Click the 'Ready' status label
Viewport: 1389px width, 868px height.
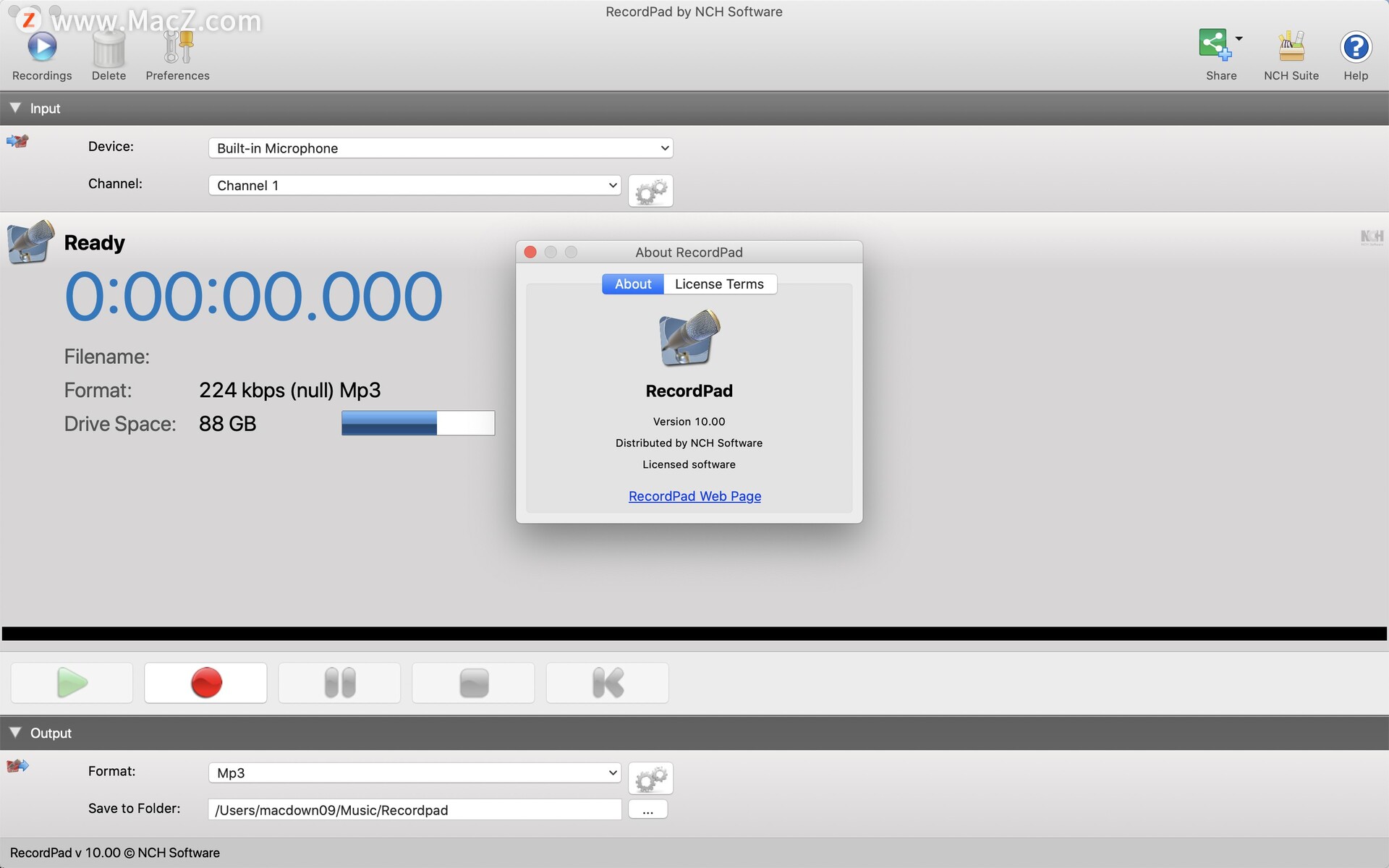pos(95,243)
